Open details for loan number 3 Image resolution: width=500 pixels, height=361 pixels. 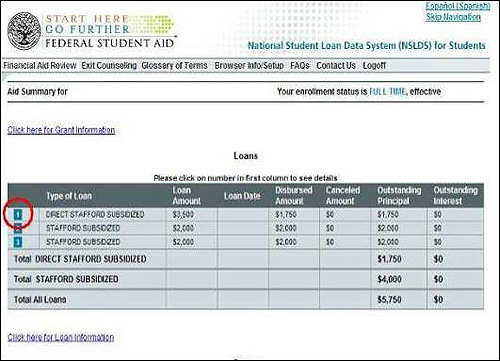click(x=18, y=242)
